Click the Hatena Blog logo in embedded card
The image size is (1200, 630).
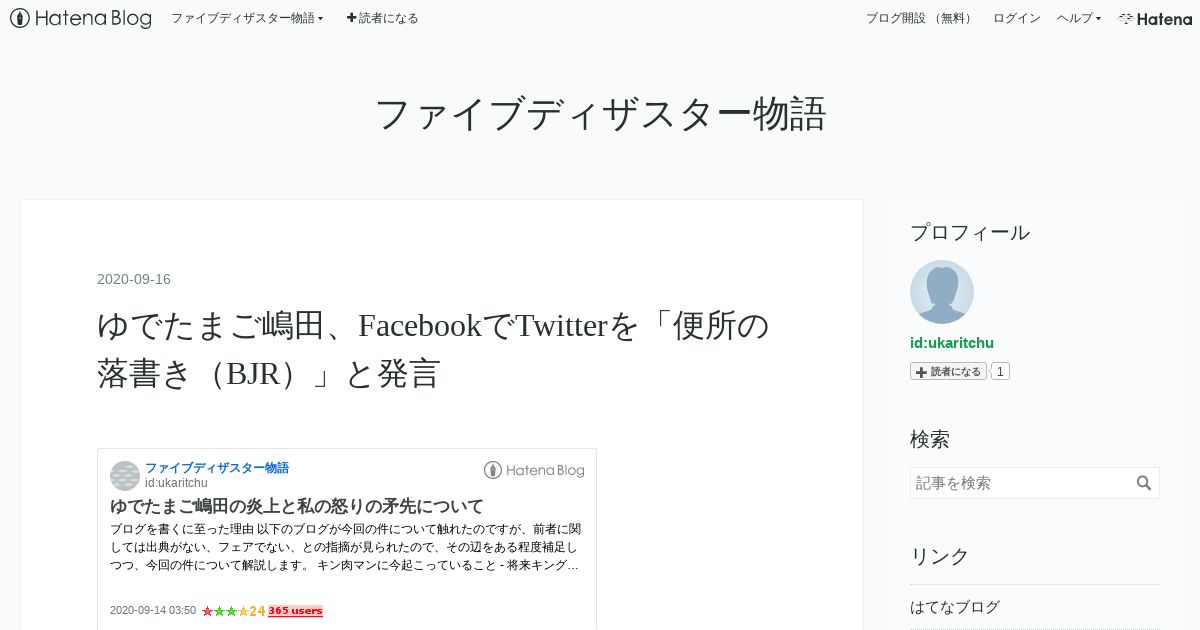534,470
